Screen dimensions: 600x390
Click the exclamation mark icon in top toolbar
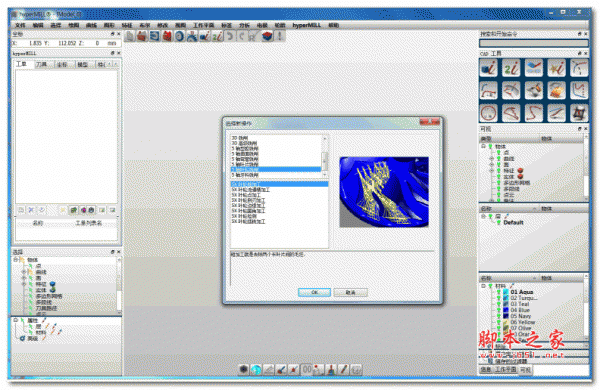(280, 36)
